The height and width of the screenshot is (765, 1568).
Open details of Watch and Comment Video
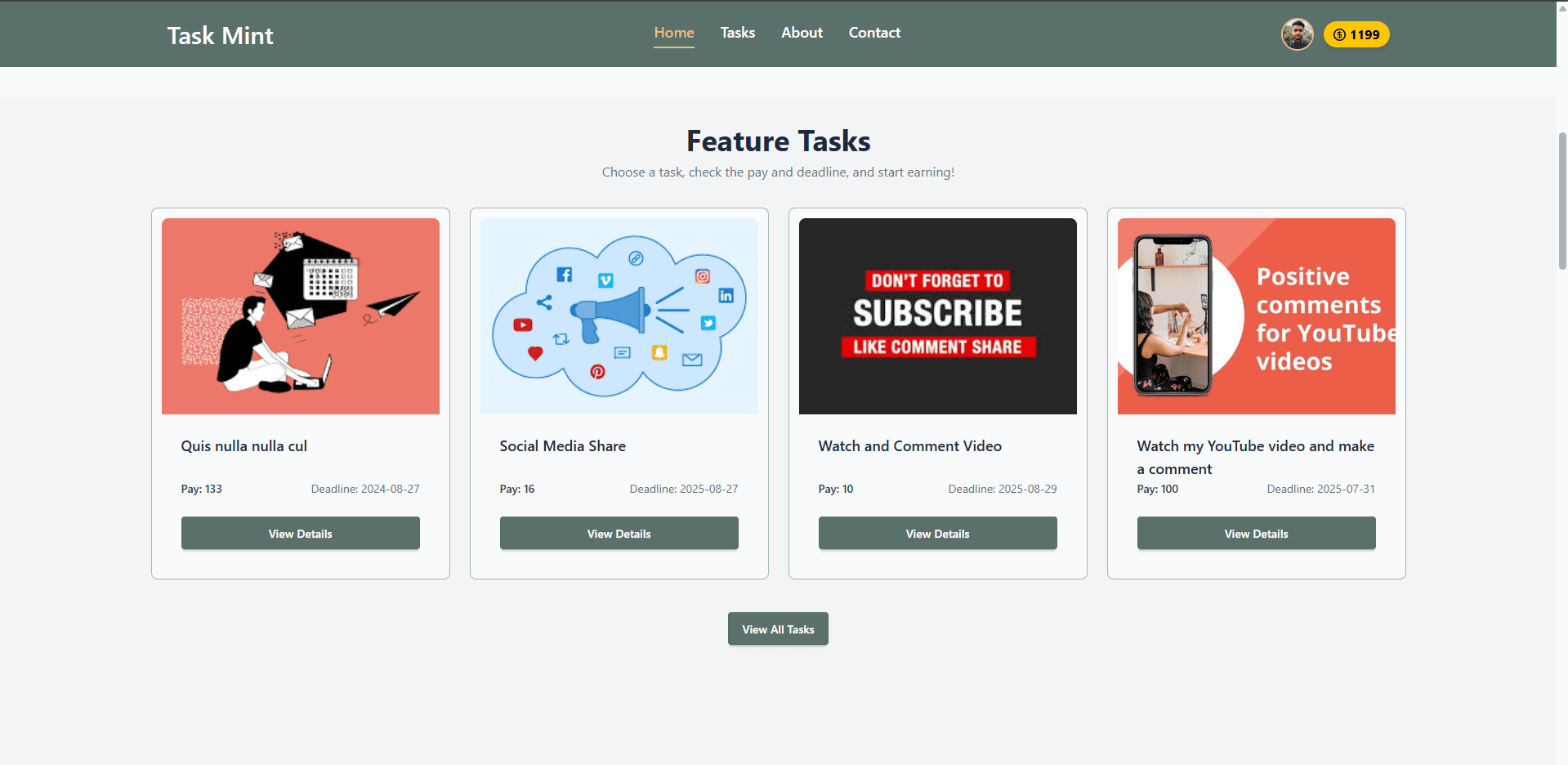937,533
